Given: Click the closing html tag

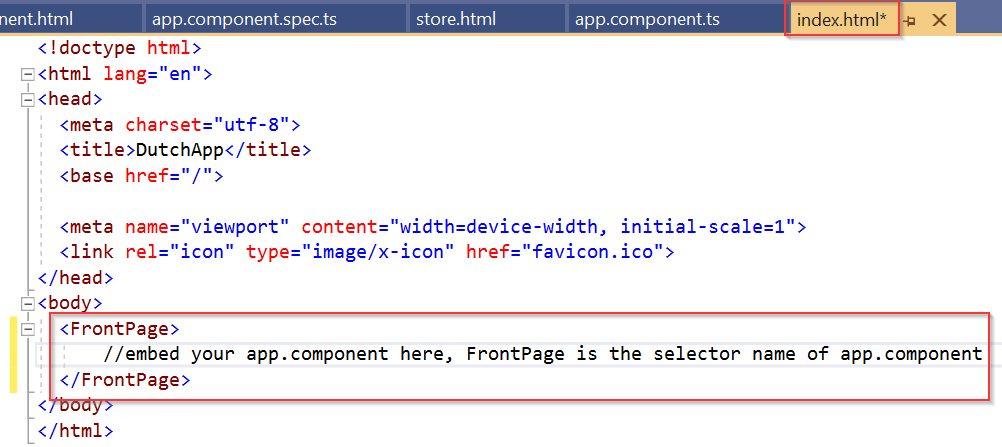Looking at the screenshot, I should tap(76, 431).
